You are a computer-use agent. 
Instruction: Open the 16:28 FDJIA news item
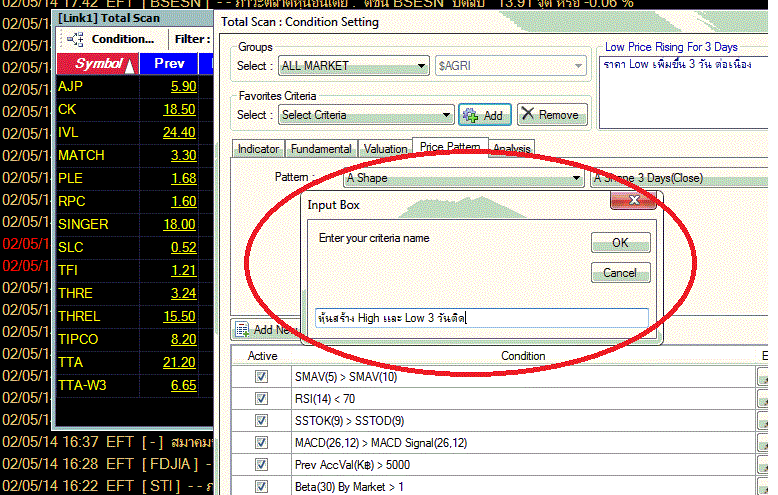[107, 464]
